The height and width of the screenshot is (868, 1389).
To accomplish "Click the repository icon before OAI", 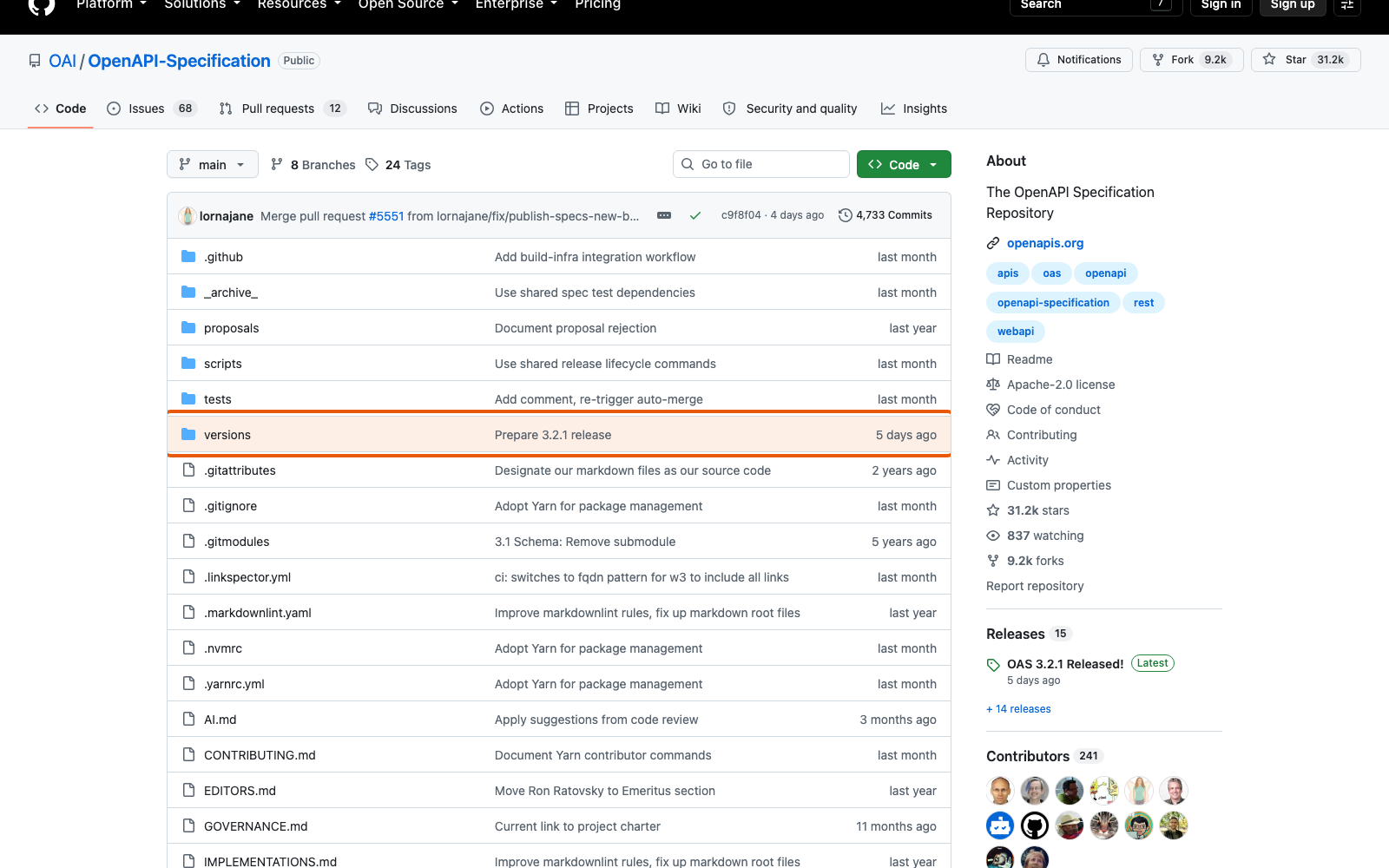I will pos(35,61).
